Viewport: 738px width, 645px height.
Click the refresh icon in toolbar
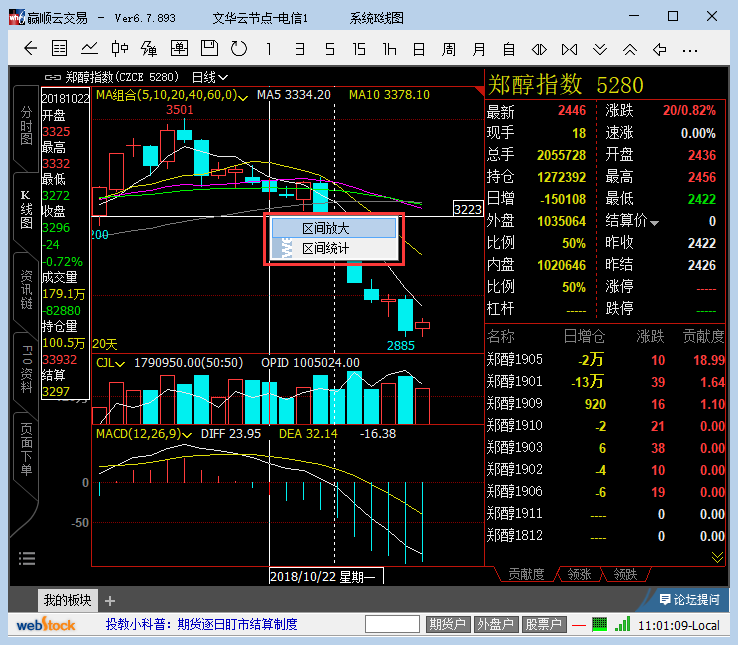tap(238, 48)
